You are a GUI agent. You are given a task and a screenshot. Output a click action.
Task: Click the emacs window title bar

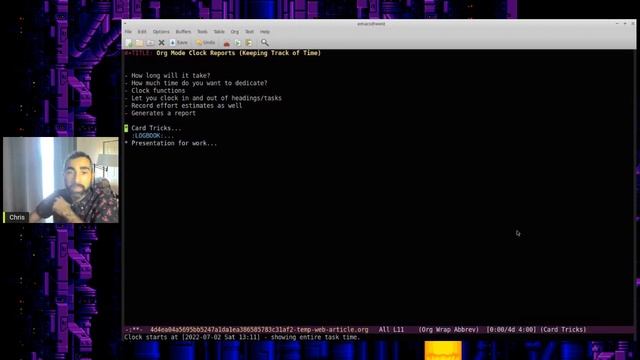pyautogui.click(x=379, y=24)
